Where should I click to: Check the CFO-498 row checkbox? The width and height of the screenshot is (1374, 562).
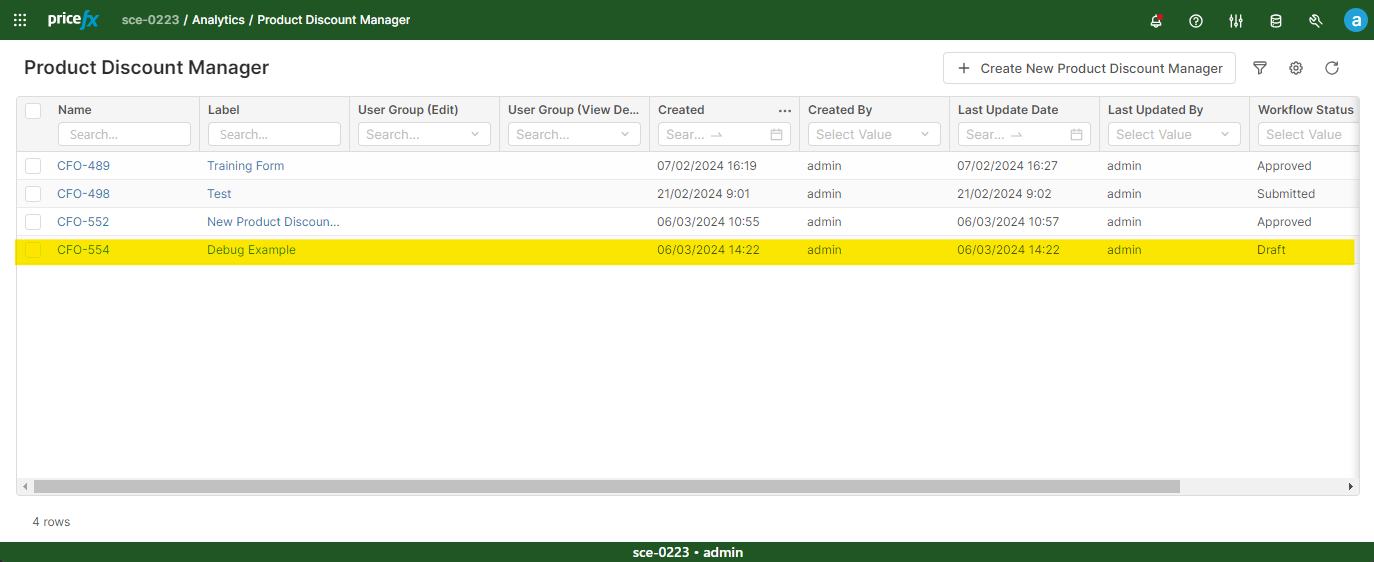(x=33, y=194)
